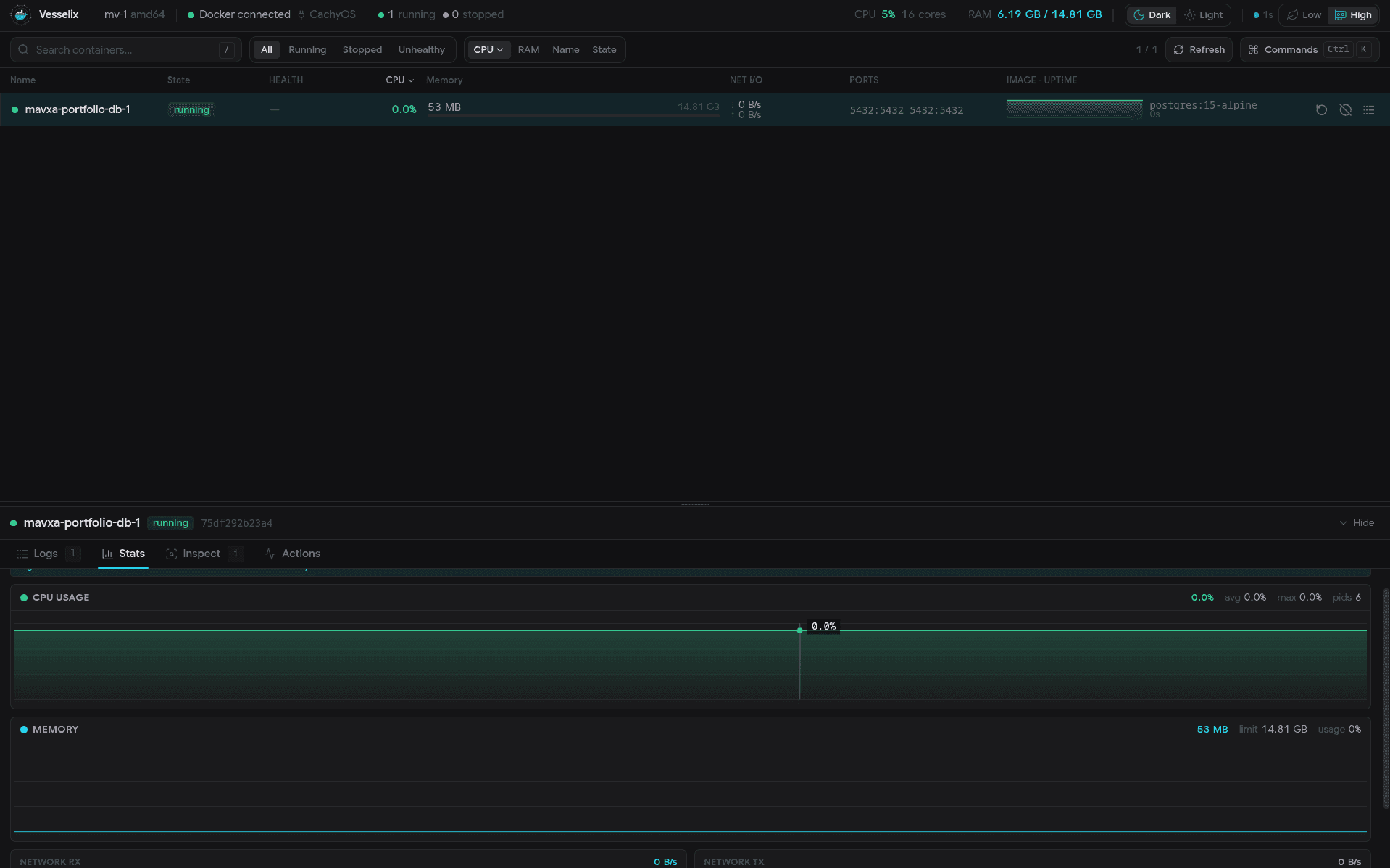Open the Stats tab
This screenshot has height=868, width=1390.
point(123,554)
